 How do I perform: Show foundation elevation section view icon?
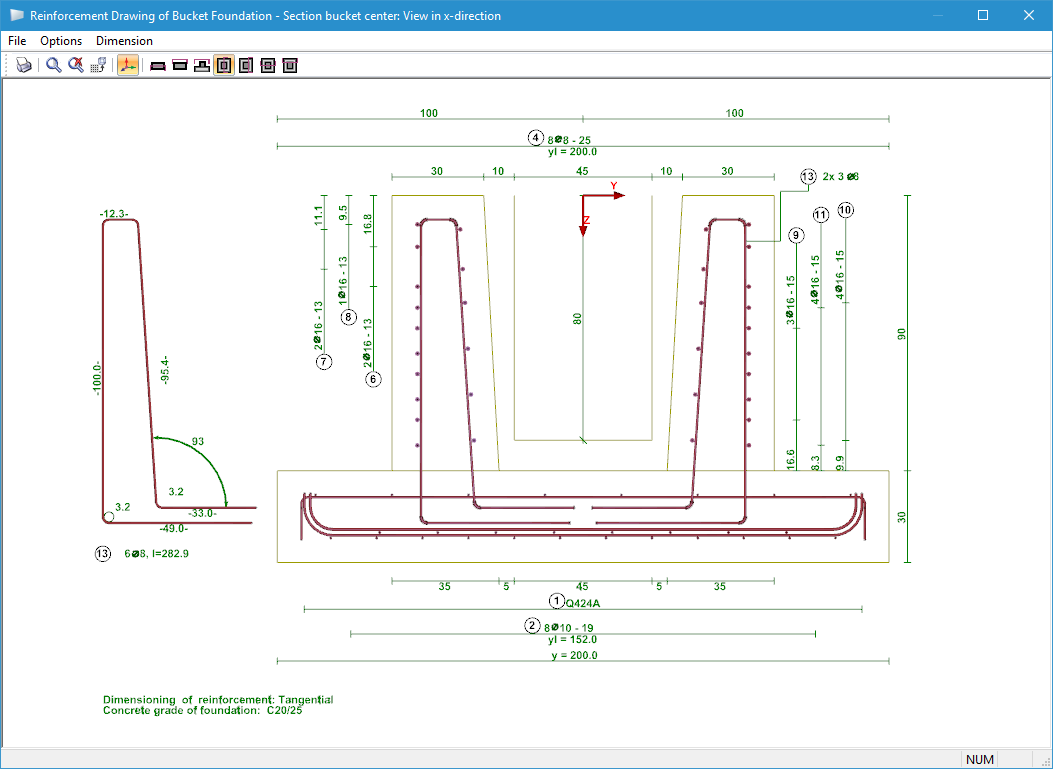click(201, 66)
